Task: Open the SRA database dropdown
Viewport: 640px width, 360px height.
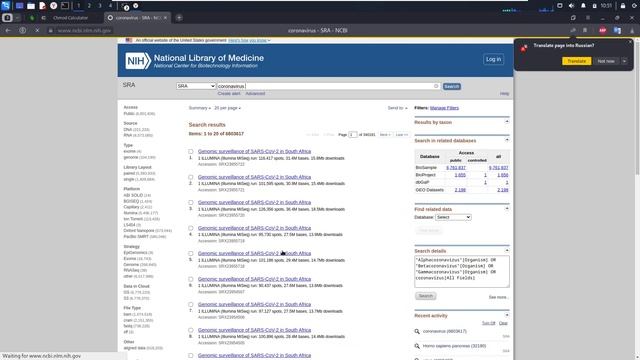Action: coord(196,86)
